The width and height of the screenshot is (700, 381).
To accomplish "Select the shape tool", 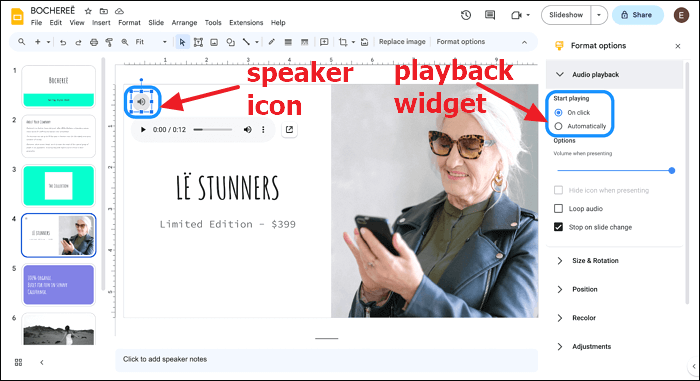I will 230,42.
